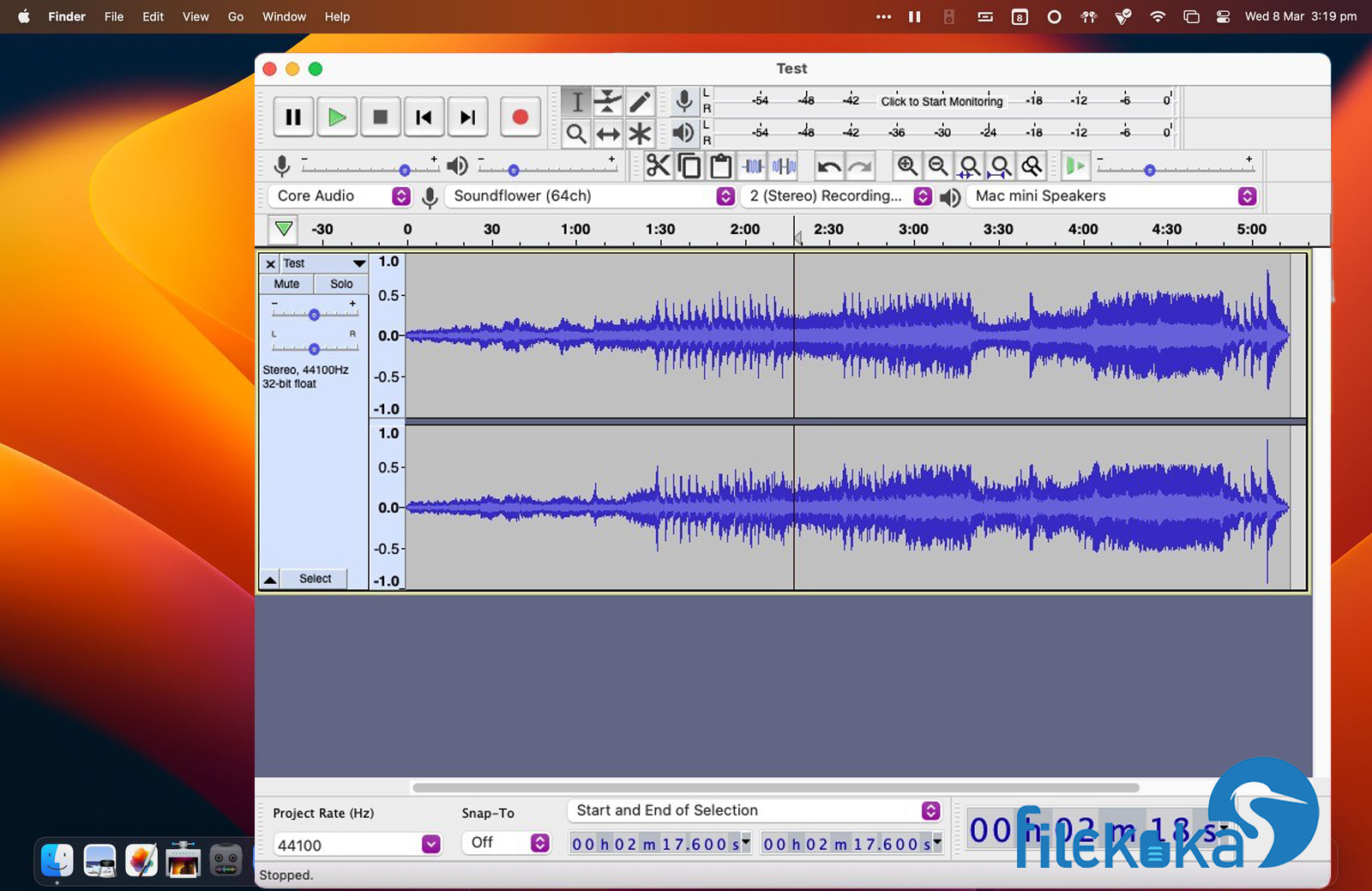Select the Multi-Tool asterisk icon
Viewport: 1372px width, 891px height.
tap(640, 134)
